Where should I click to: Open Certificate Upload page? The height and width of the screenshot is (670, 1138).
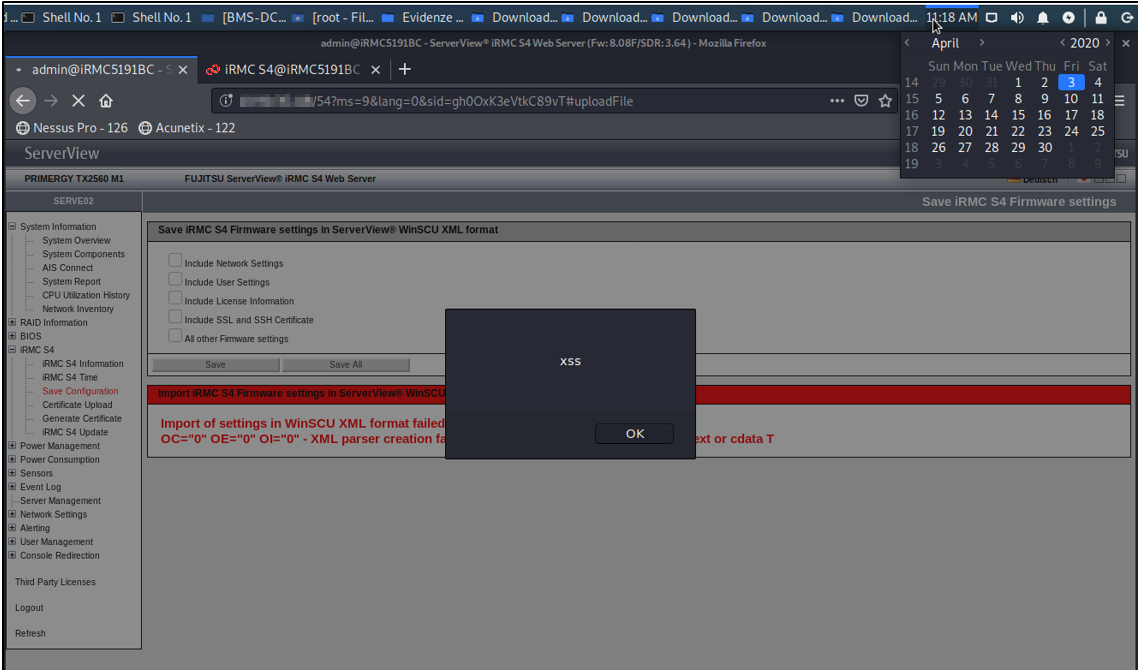click(77, 405)
